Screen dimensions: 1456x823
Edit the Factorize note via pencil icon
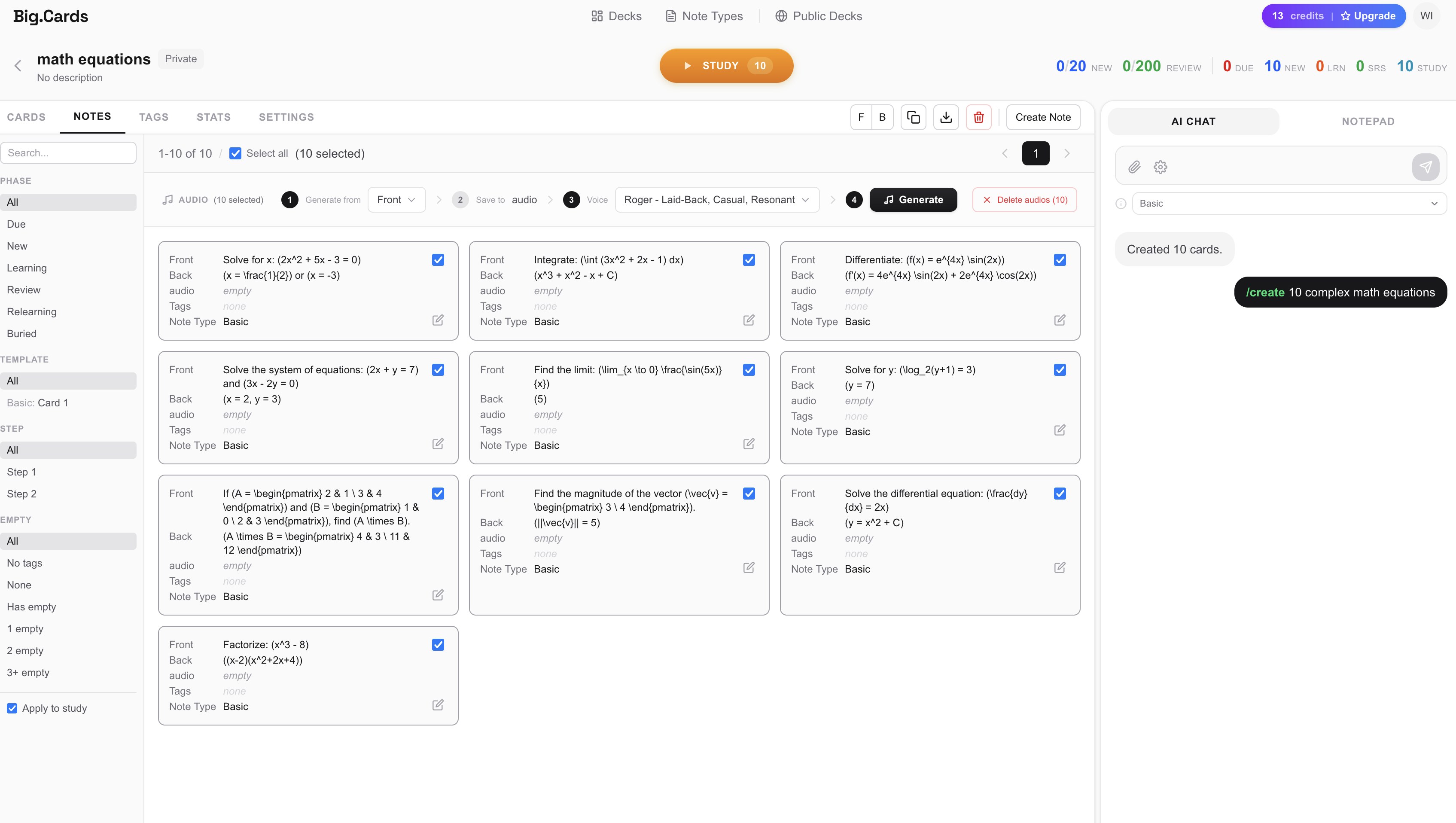pyautogui.click(x=438, y=705)
